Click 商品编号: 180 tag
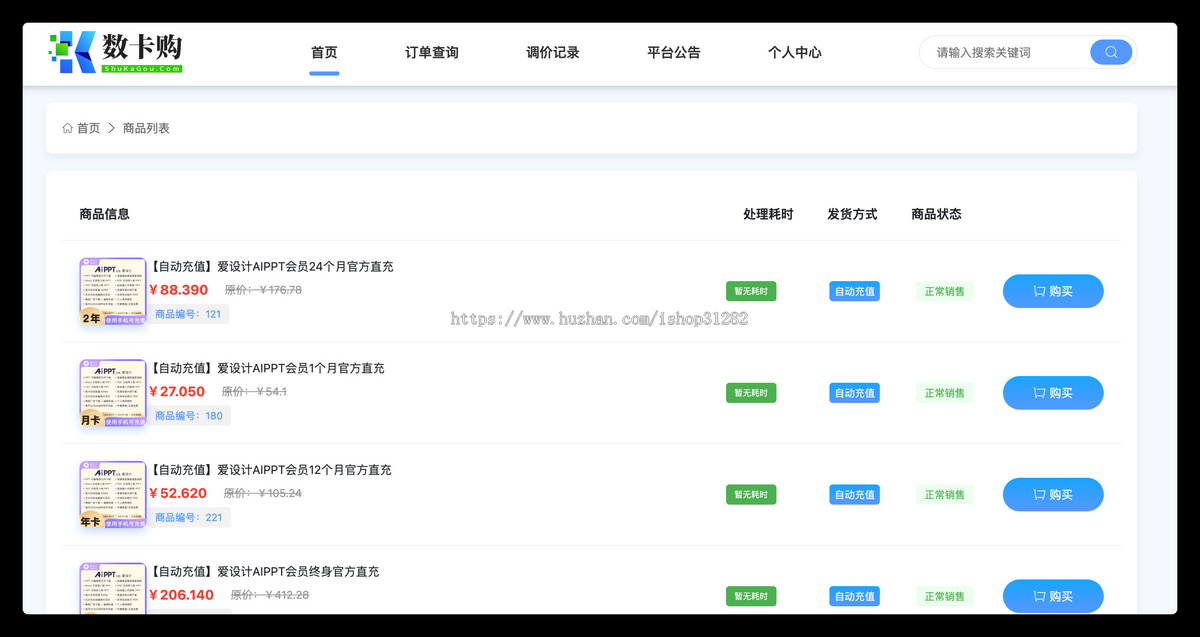 click(x=189, y=416)
